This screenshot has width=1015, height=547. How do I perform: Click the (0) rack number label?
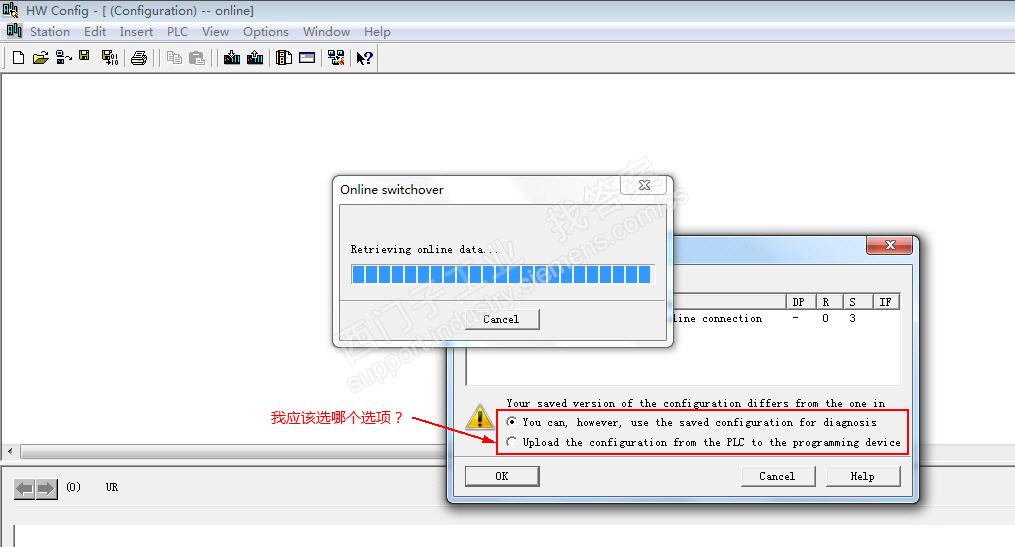73,487
